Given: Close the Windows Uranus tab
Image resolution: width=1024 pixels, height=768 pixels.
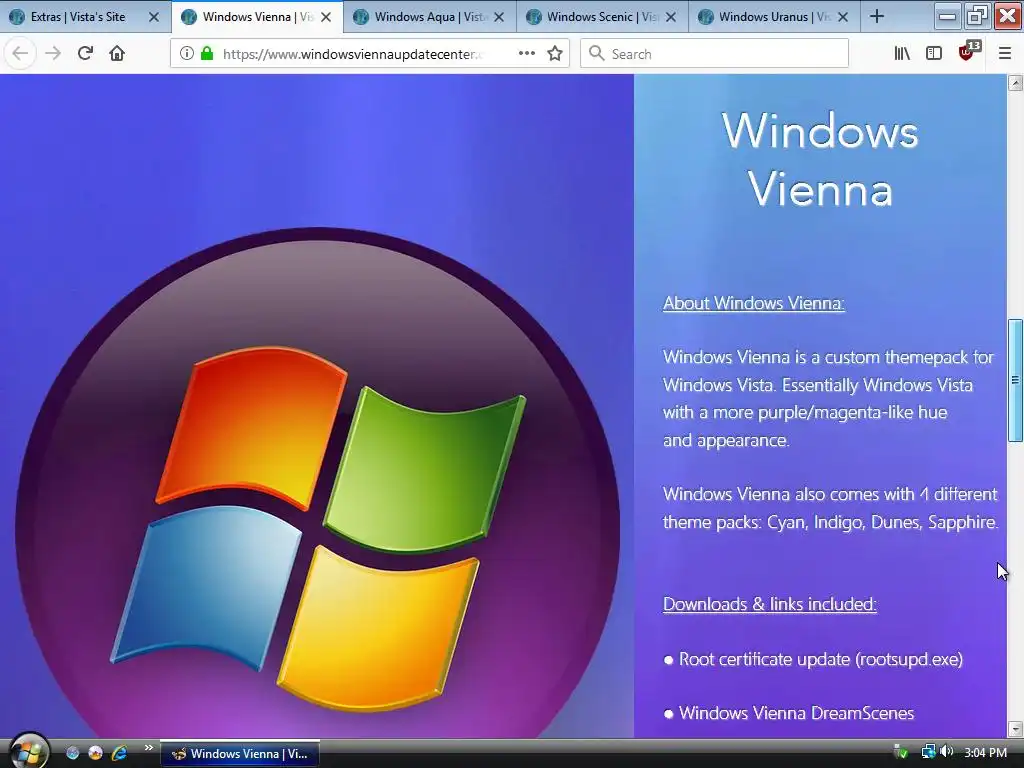Looking at the screenshot, I should pos(843,17).
